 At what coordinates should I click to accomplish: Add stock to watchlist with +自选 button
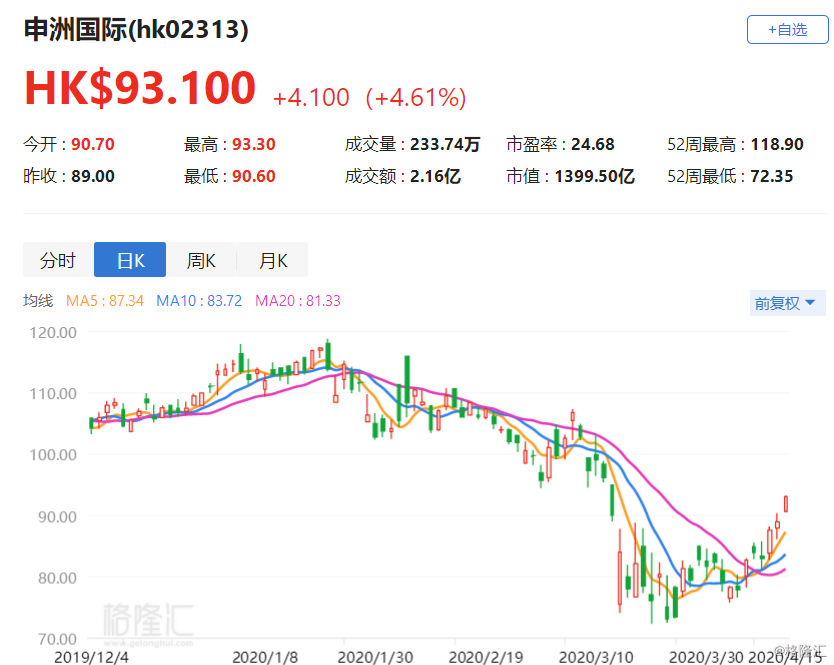[788, 30]
